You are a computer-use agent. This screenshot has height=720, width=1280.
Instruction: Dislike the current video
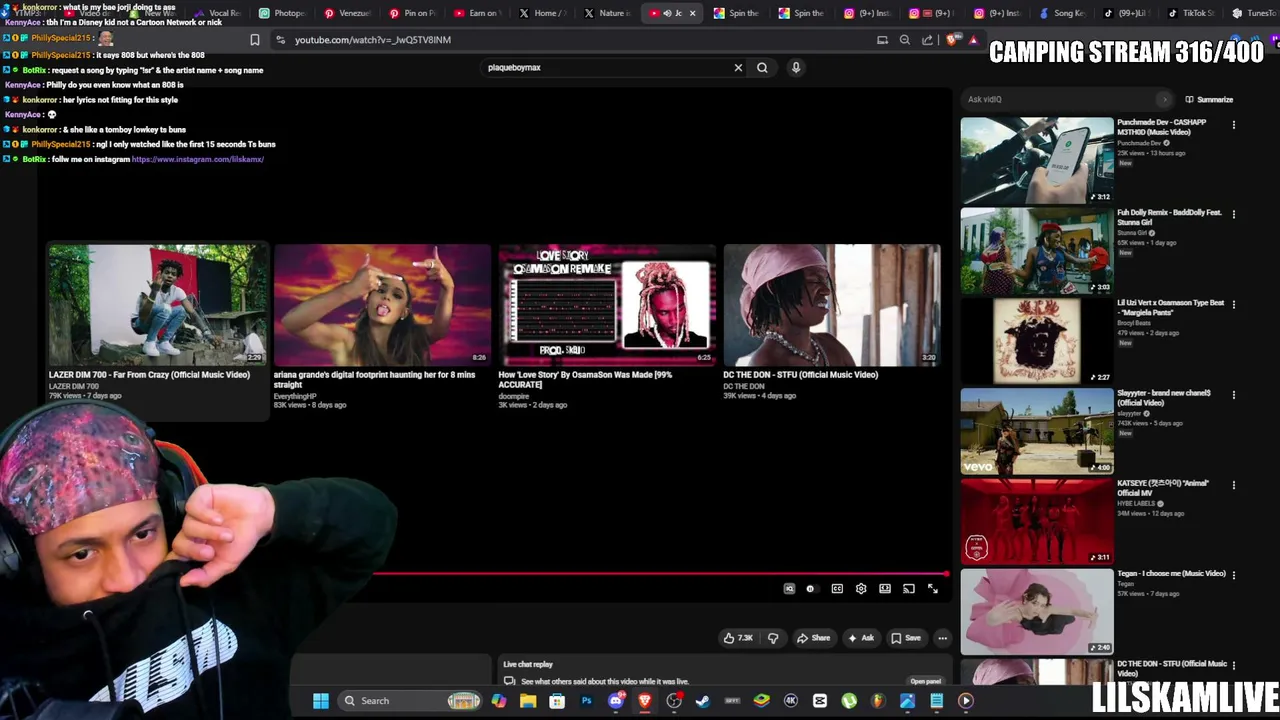[773, 638]
